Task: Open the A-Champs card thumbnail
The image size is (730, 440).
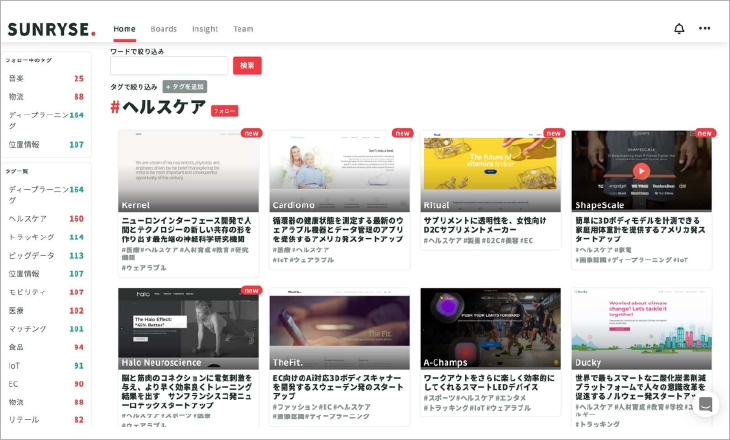Action: click(x=491, y=329)
